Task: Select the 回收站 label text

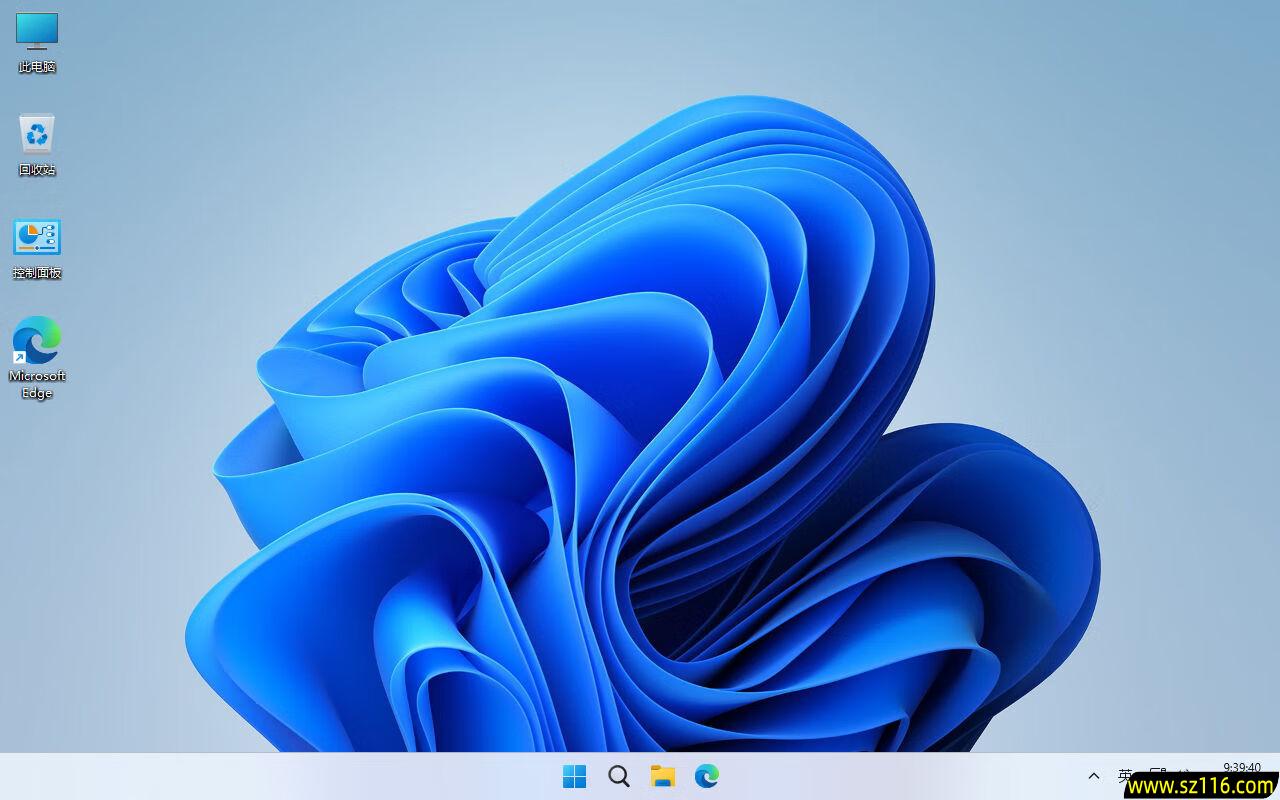Action: tap(36, 169)
